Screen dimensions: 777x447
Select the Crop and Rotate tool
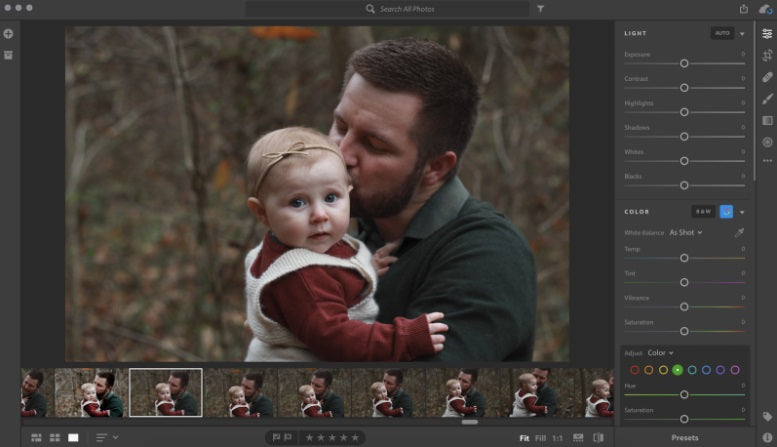tap(767, 56)
